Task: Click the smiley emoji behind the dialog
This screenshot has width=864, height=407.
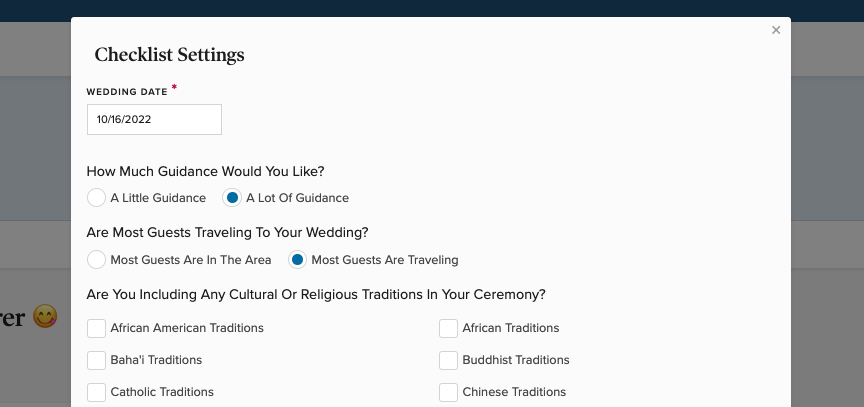Action: (x=44, y=318)
